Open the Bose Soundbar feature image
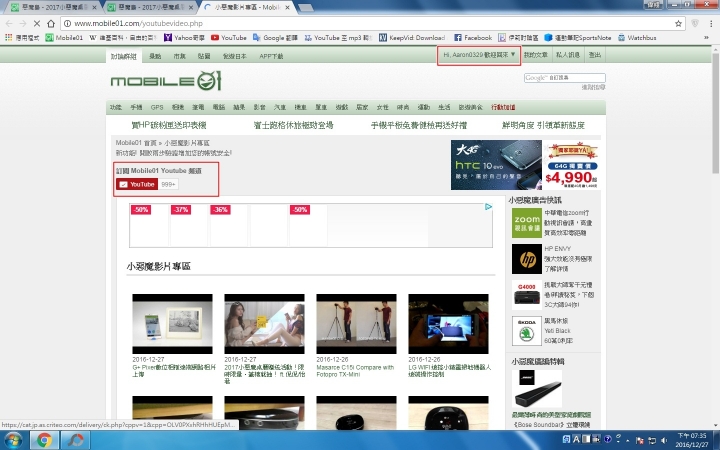Screen dimensions: 720x450 (538, 389)
